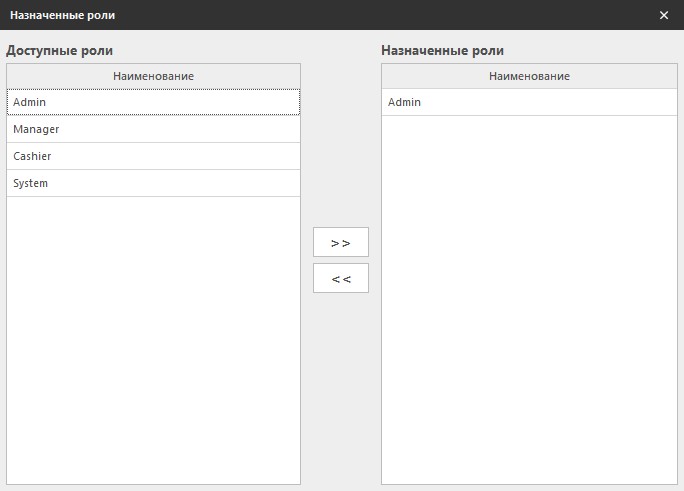Sort assigned roles by Наименование column header
Screen dimensions: 684x491
coord(529,76)
